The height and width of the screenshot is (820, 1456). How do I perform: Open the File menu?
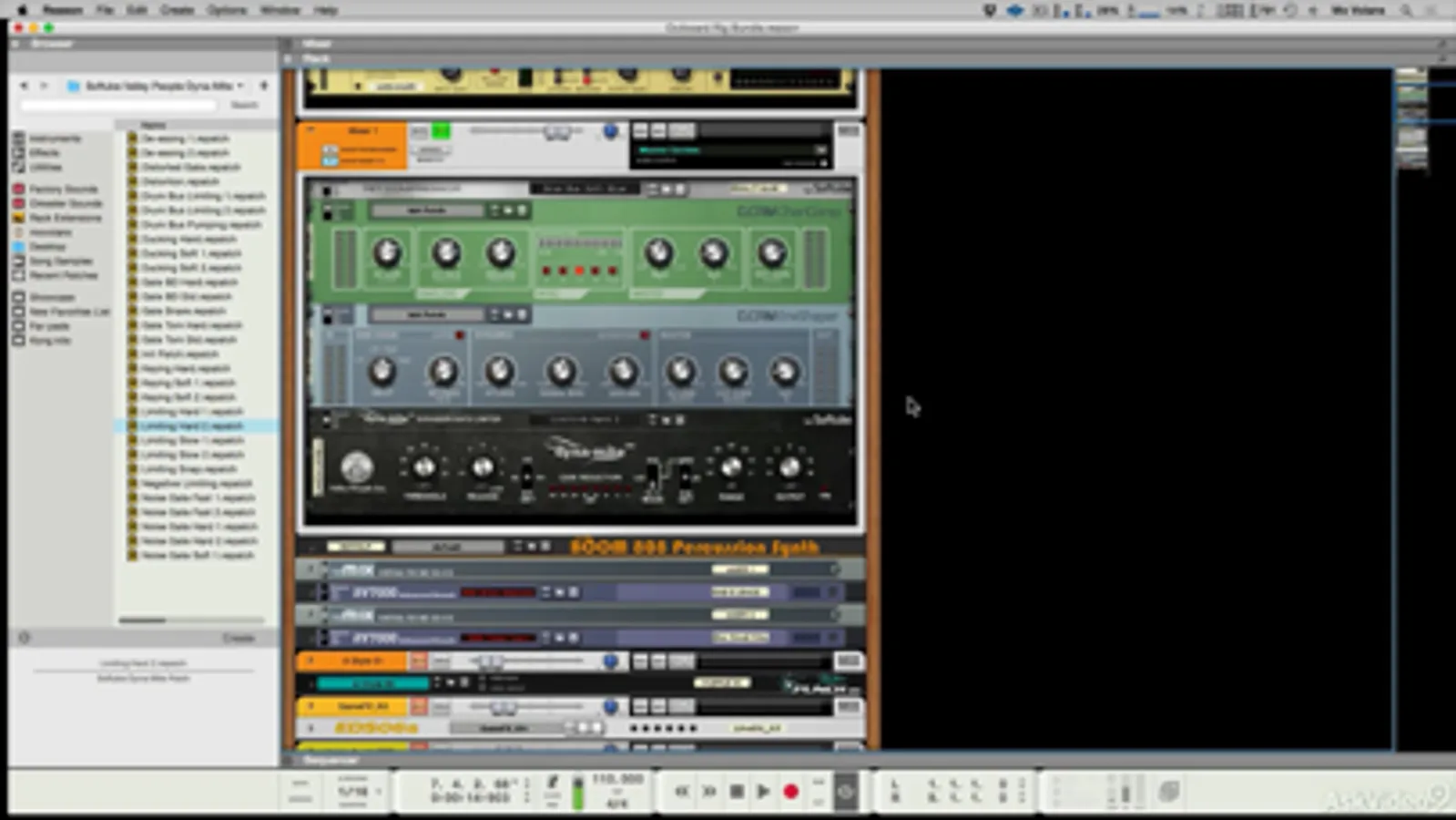pyautogui.click(x=106, y=10)
